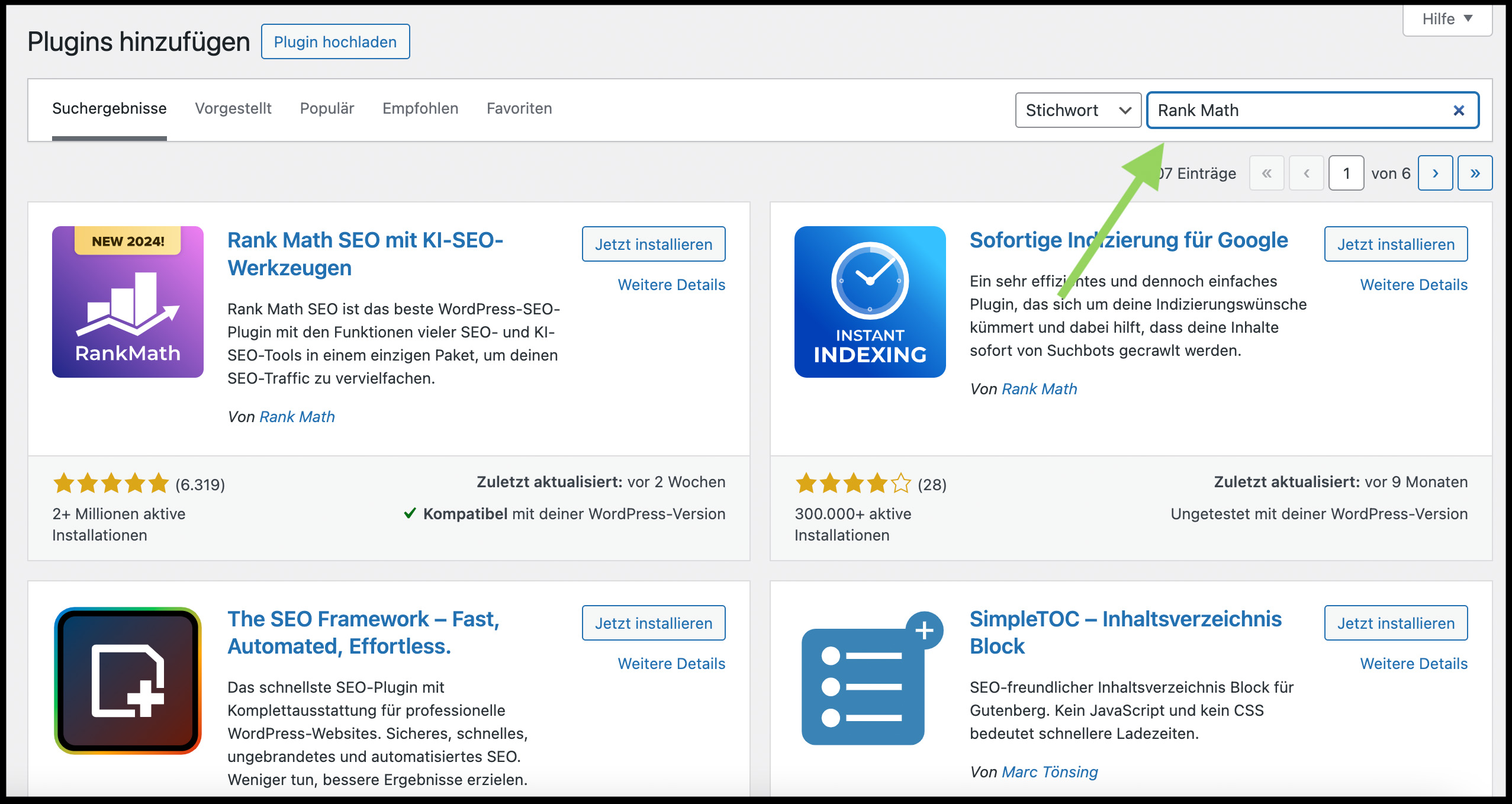Expand the Hilfe help panel

click(x=1447, y=19)
